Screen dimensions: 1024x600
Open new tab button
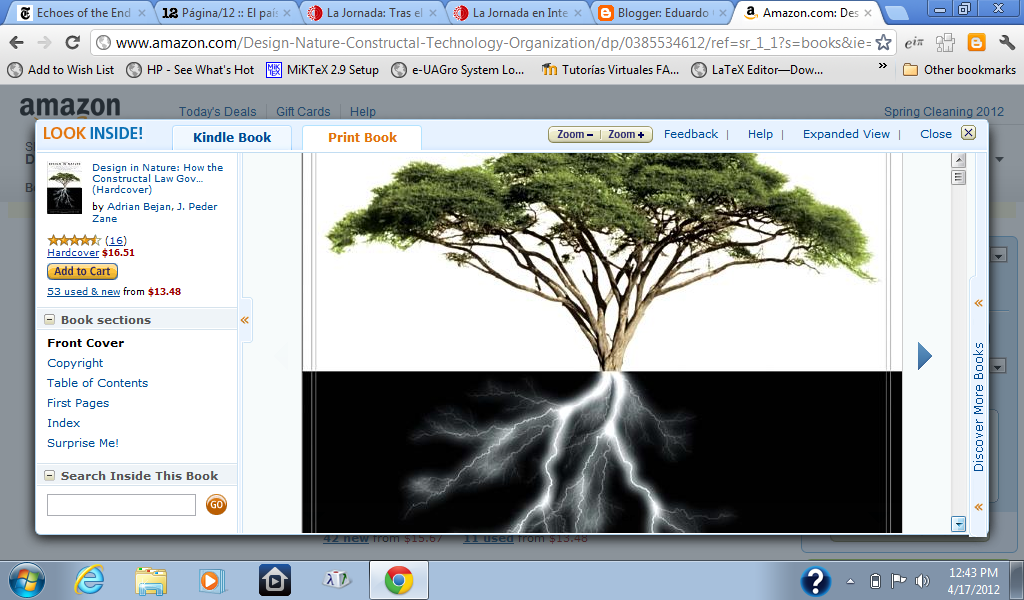(x=897, y=12)
